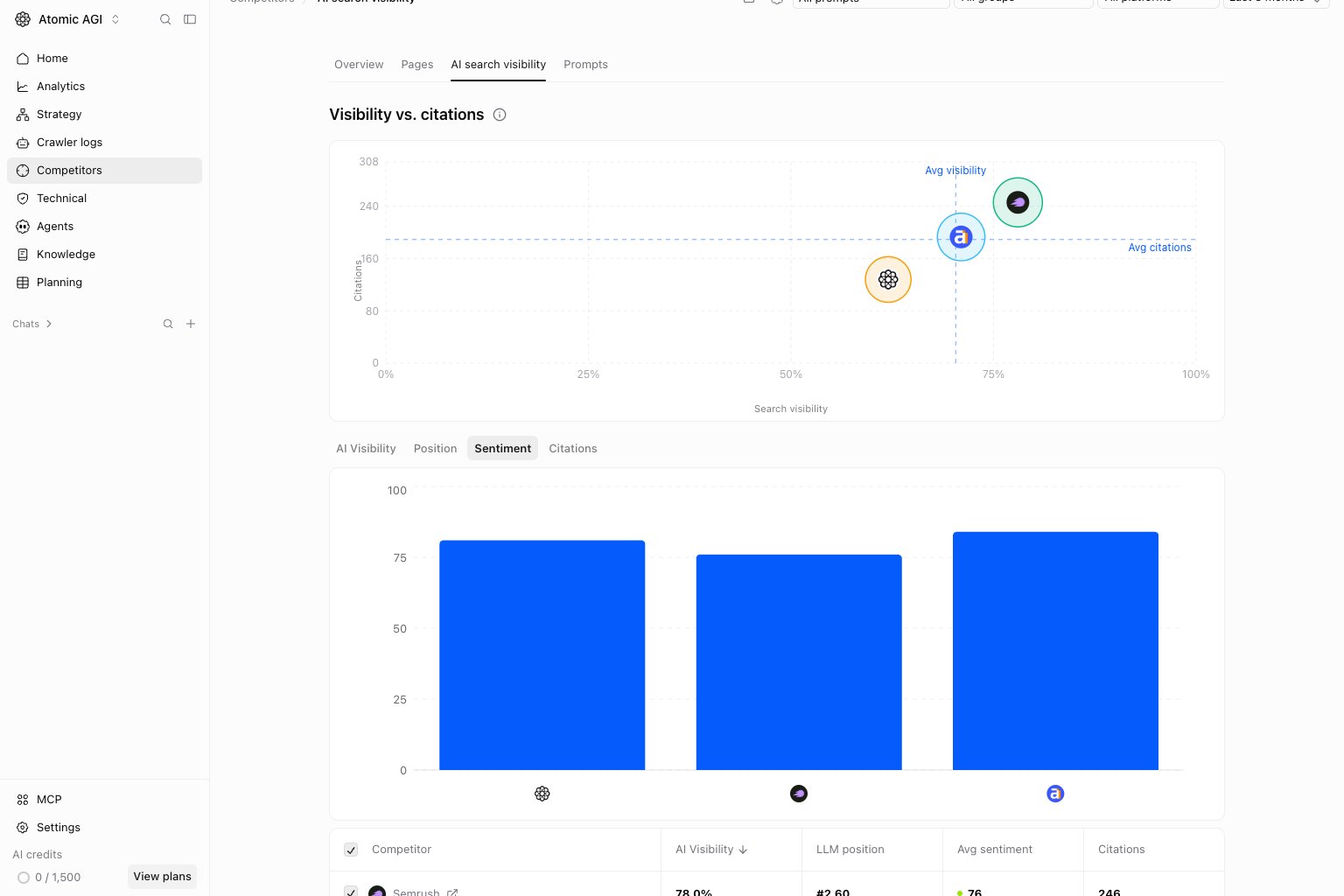Start a new chat with plus icon

pos(191,324)
